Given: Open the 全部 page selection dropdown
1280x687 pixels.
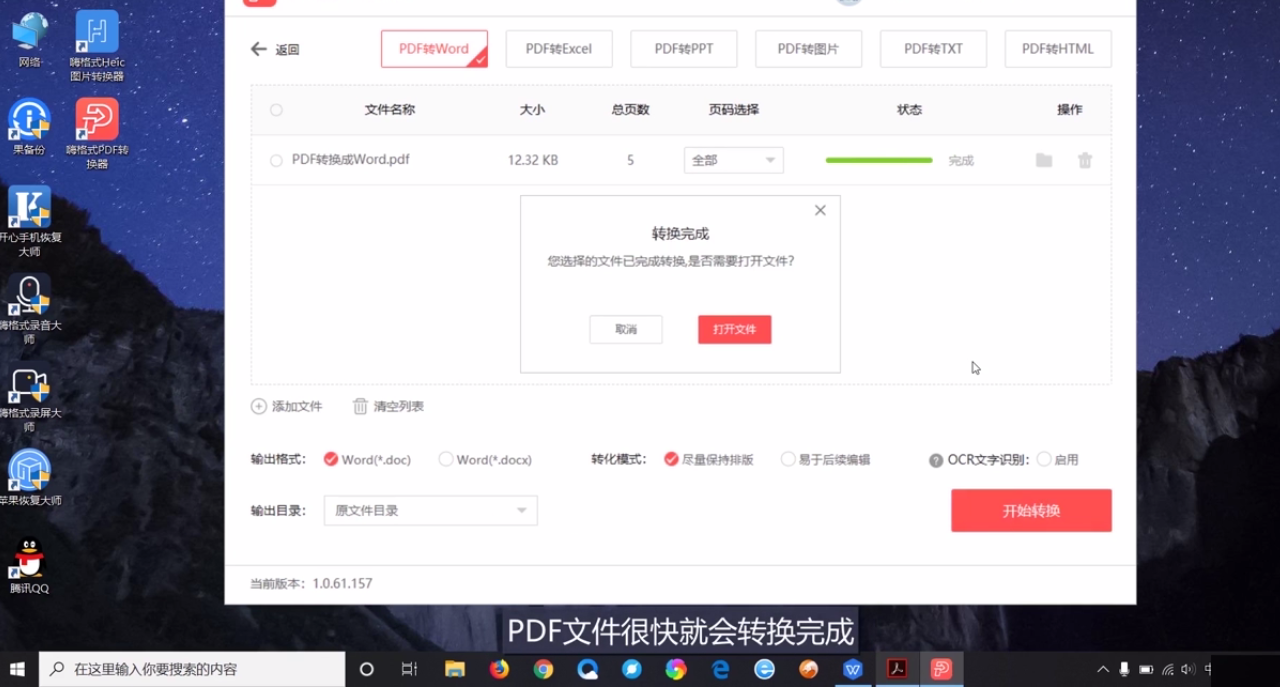Looking at the screenshot, I should click(x=733, y=160).
